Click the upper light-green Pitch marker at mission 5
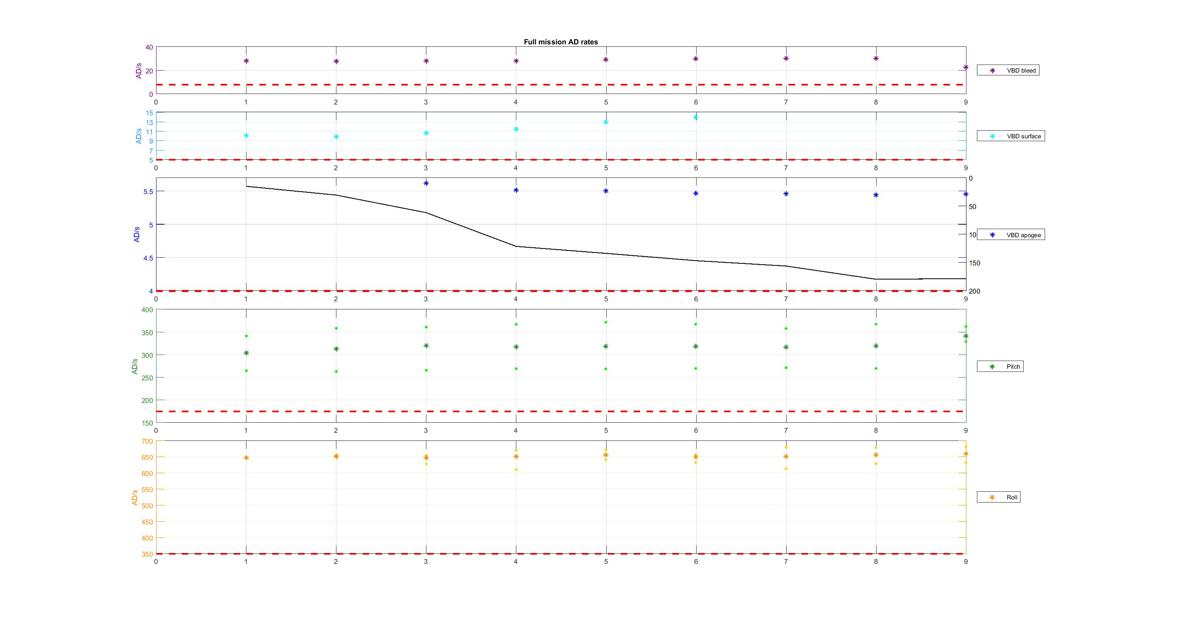This screenshot has height=622, width=1200. point(606,322)
